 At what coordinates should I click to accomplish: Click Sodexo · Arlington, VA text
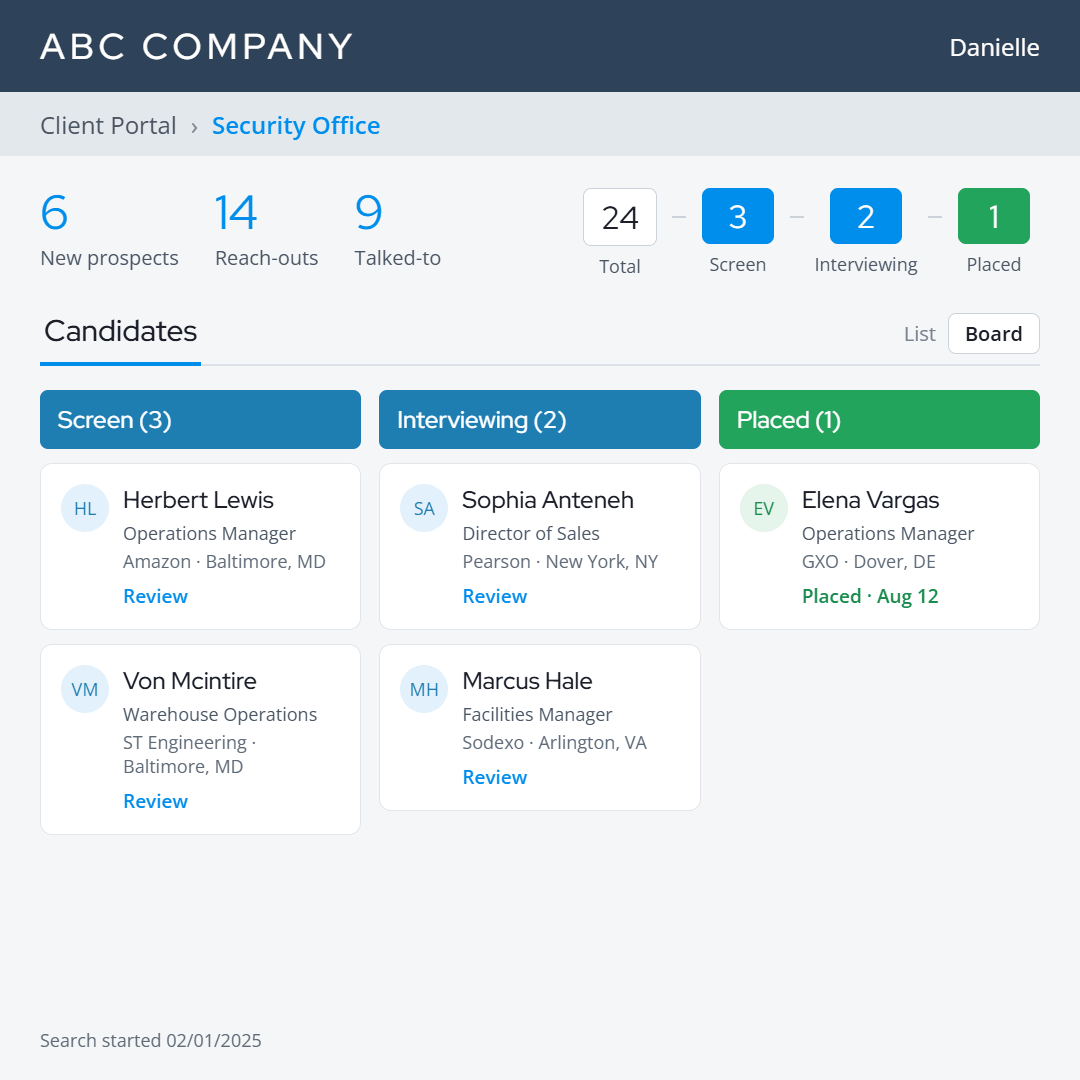pyautogui.click(x=555, y=743)
